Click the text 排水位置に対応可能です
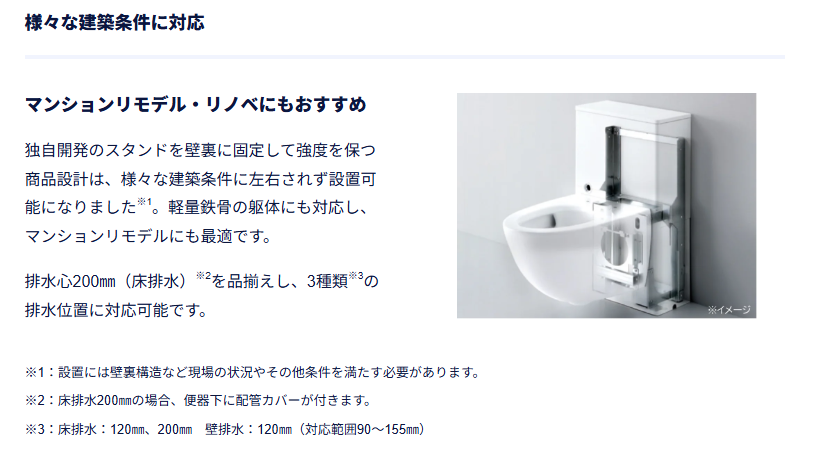This screenshot has width=818, height=460. click(116, 311)
